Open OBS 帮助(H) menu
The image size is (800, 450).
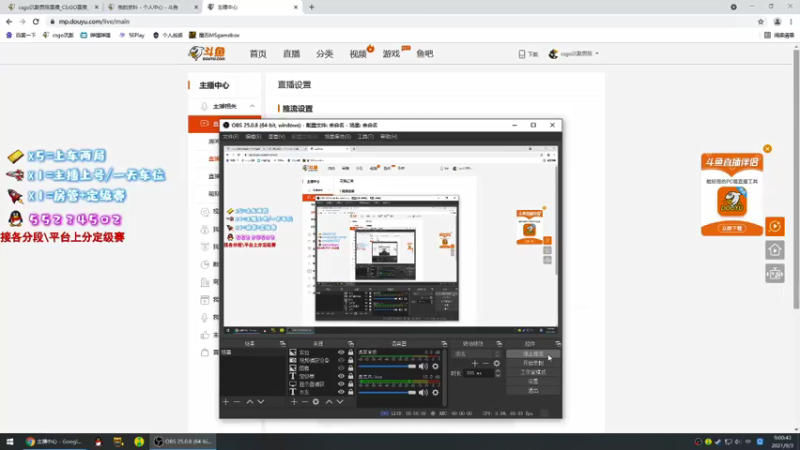tap(389, 137)
